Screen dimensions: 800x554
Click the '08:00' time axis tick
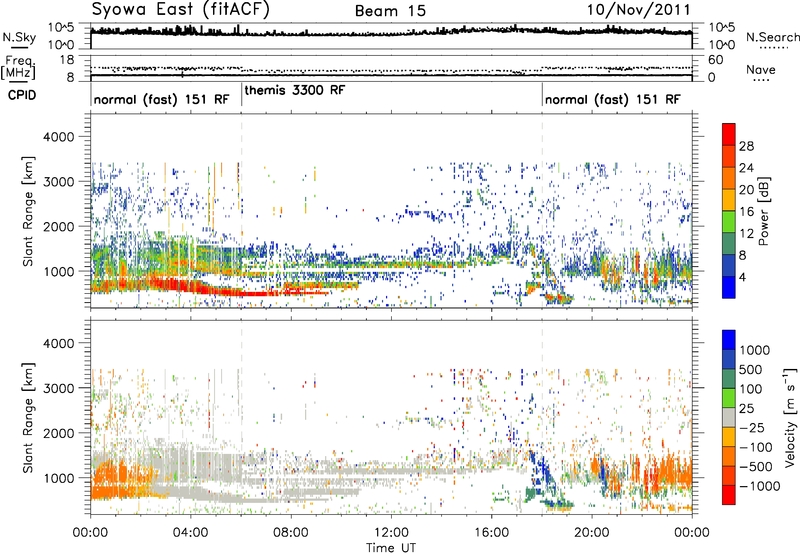[x=290, y=533]
